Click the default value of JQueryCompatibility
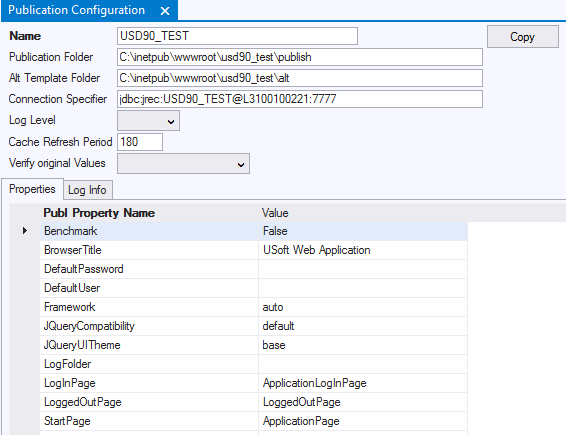This screenshot has height=435, width=566. [x=363, y=326]
